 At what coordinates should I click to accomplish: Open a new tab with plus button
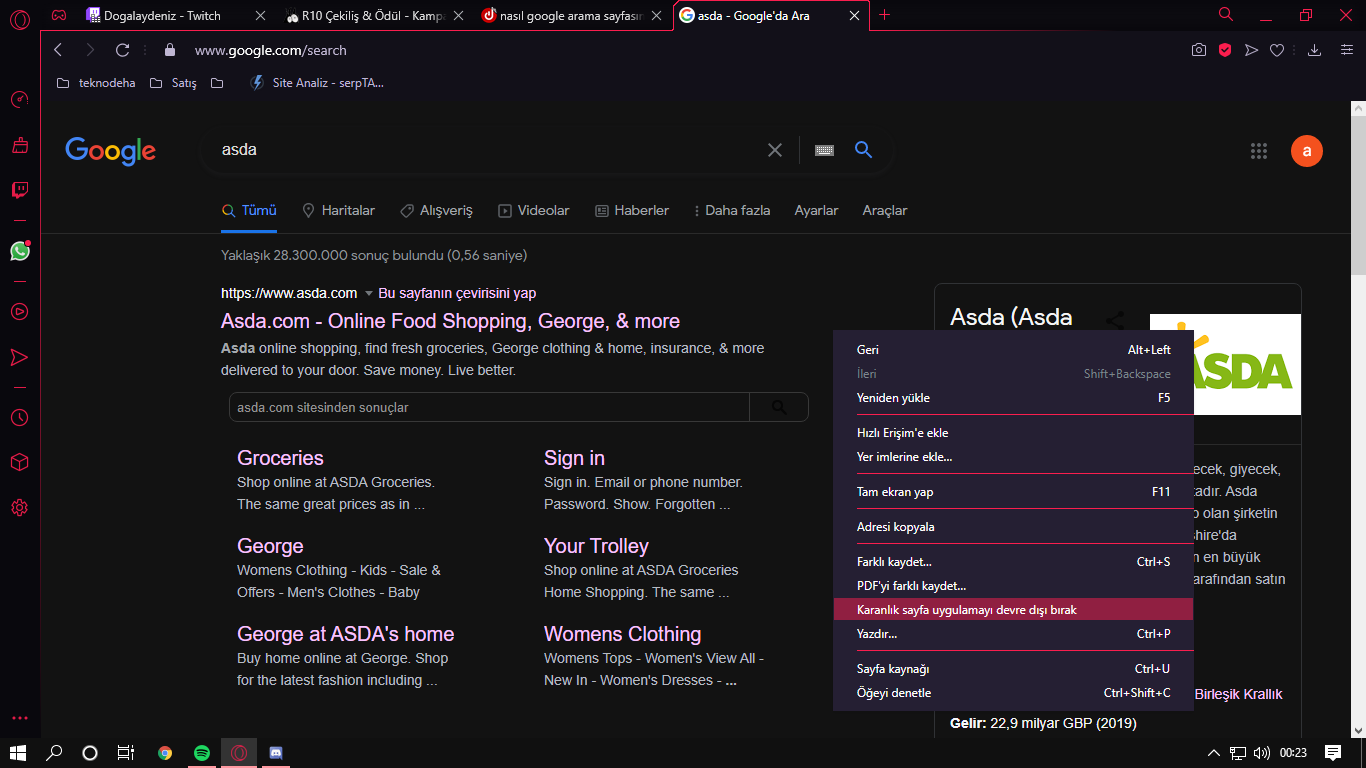coord(884,15)
